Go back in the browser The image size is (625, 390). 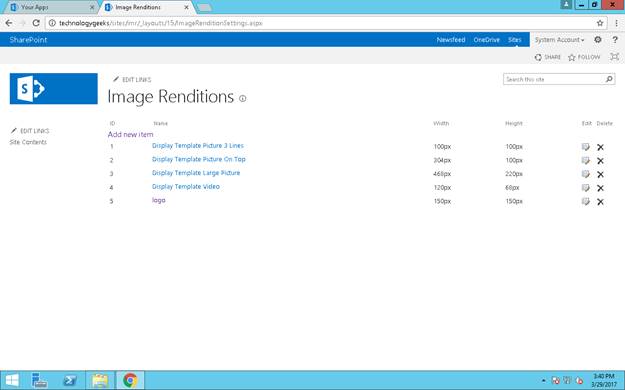click(x=9, y=23)
